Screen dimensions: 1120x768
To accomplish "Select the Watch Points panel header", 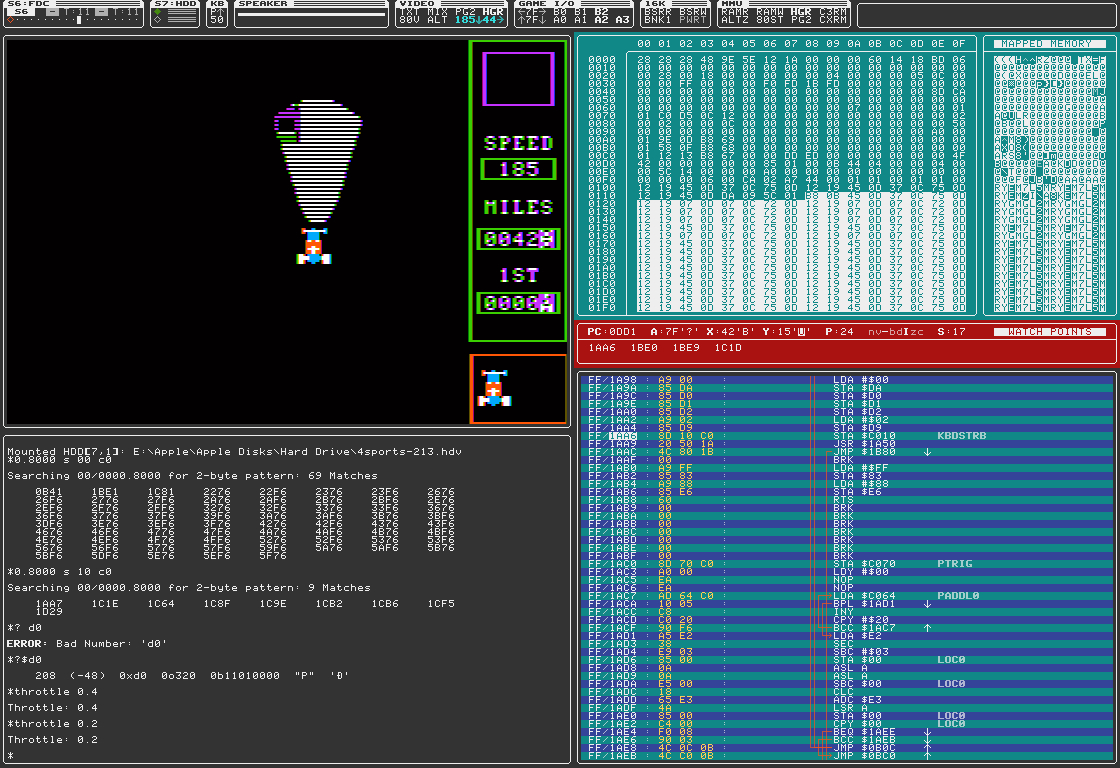I will [1049, 331].
